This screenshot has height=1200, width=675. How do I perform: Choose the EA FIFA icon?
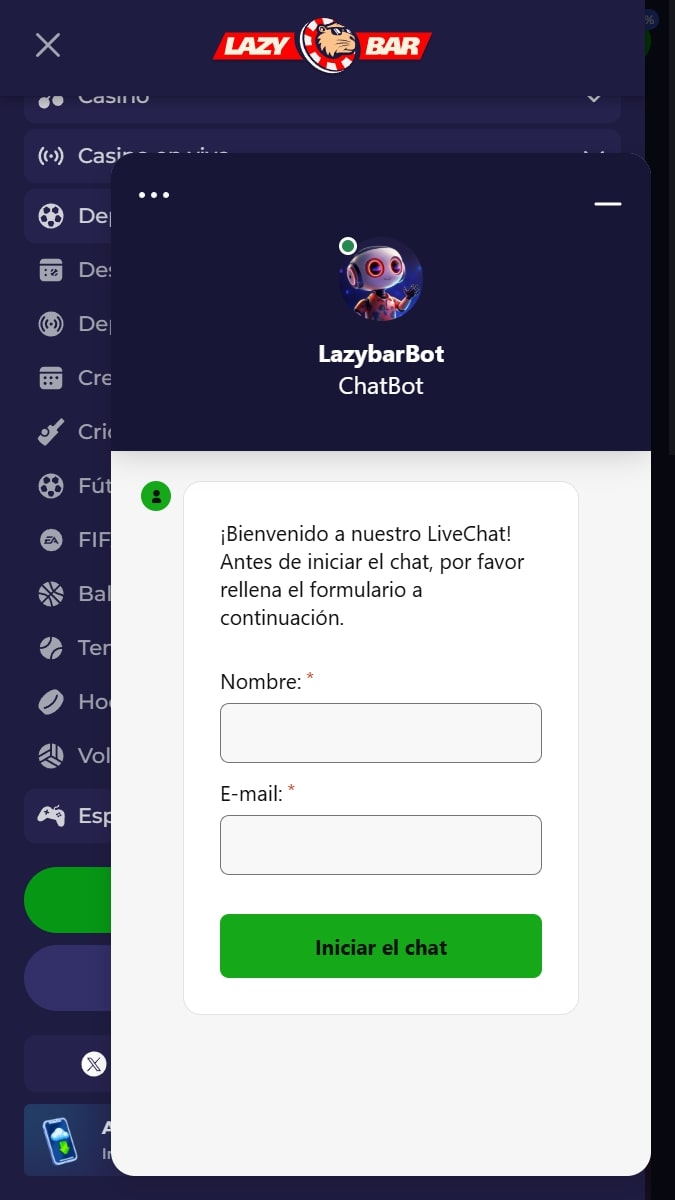50,540
